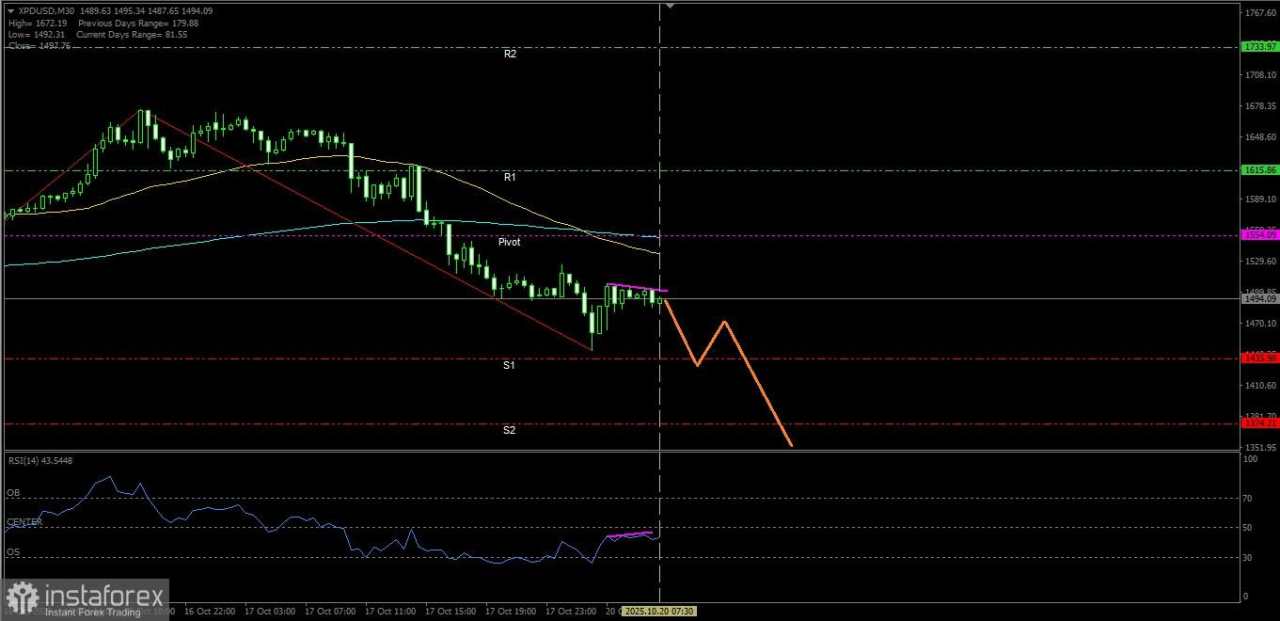
Task: Select the green 1615.86 price tag
Action: coord(1258,170)
